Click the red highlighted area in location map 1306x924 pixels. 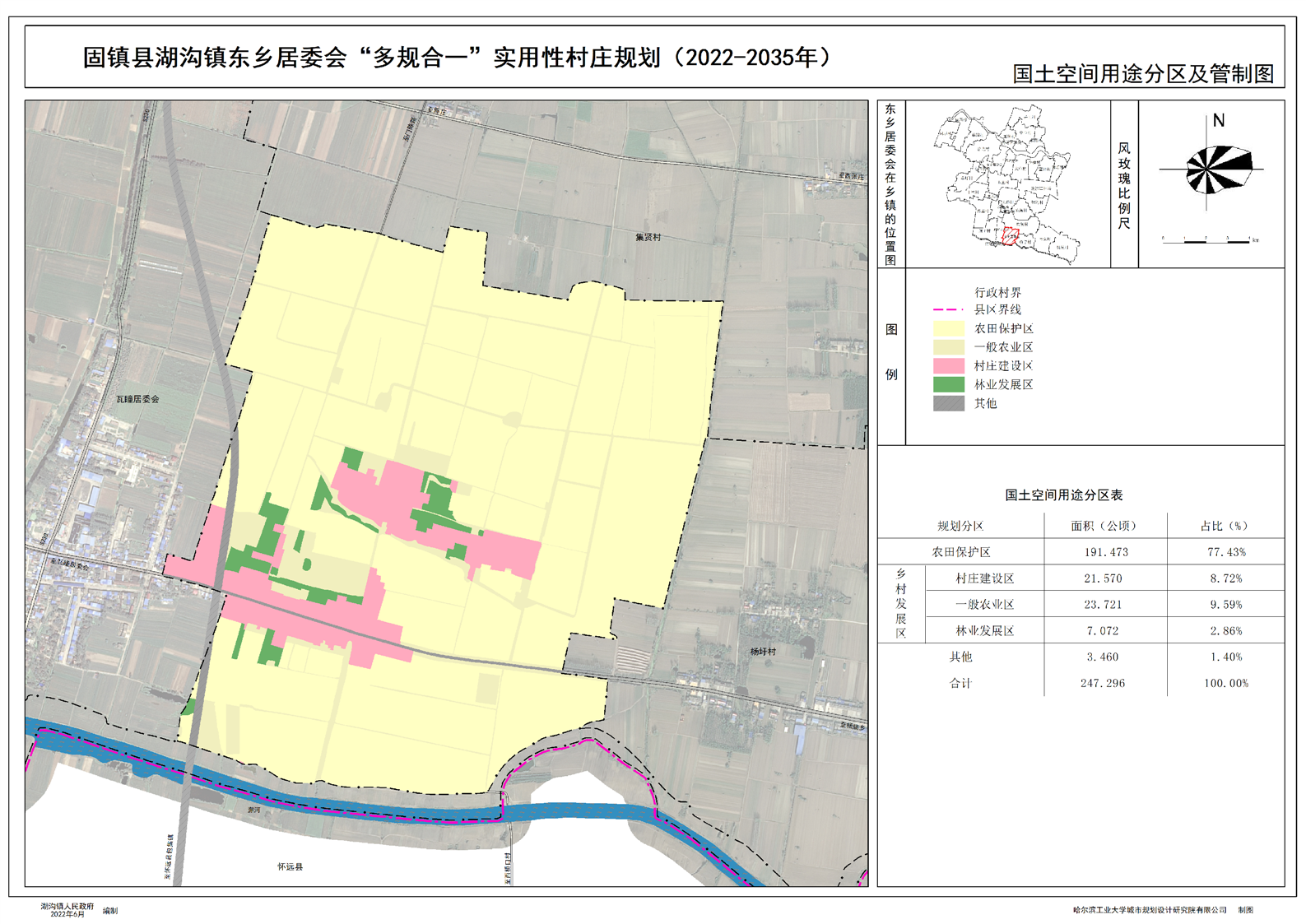pos(1011,237)
